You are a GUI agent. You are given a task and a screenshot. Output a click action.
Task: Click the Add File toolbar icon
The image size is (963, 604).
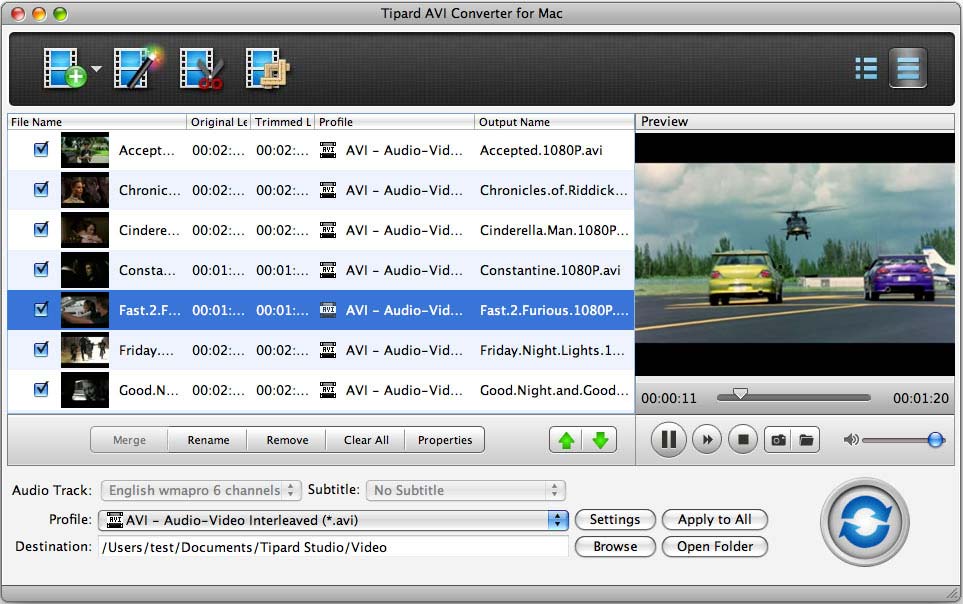64,68
